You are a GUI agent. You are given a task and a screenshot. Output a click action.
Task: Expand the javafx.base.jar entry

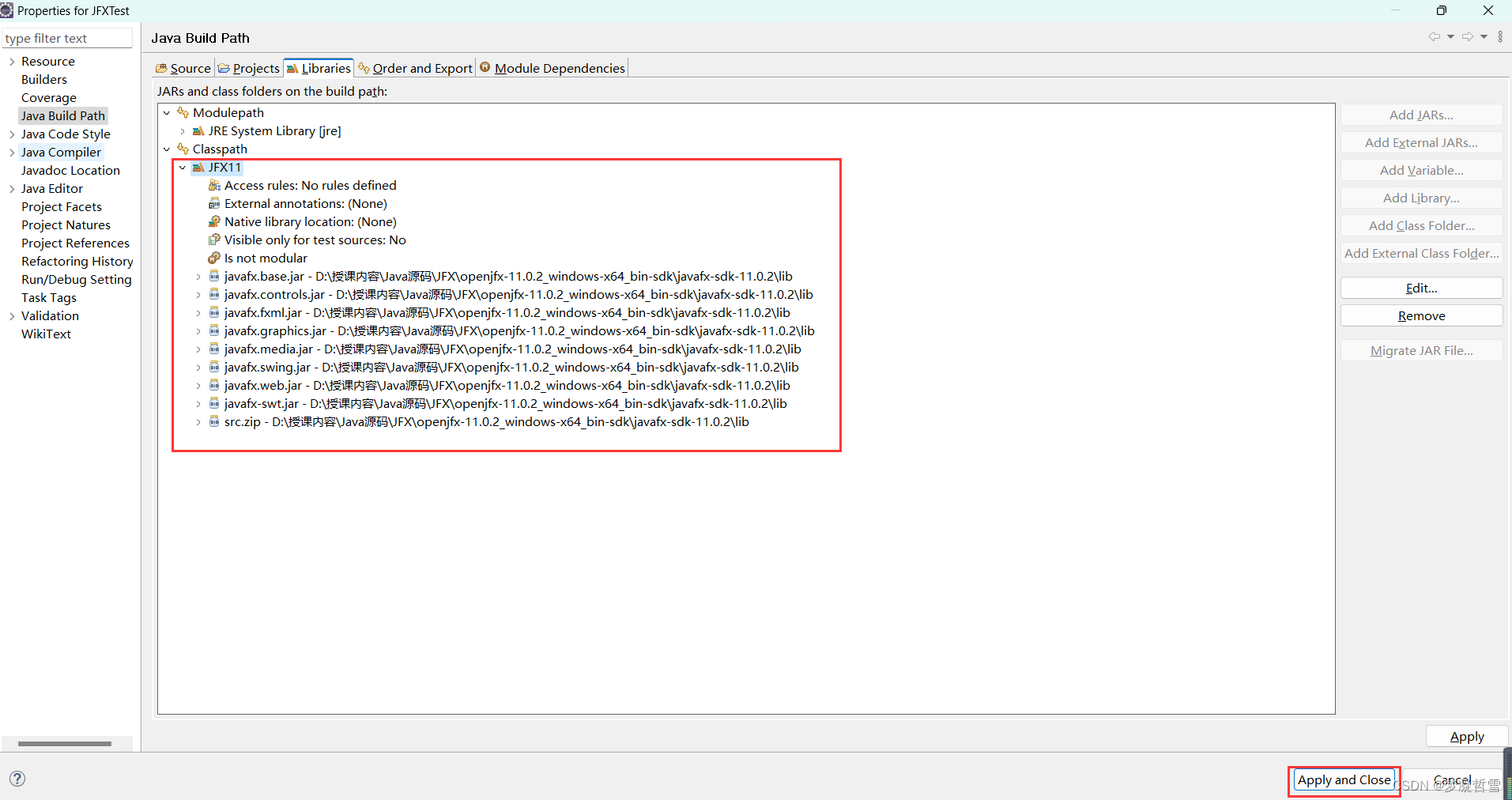point(198,277)
